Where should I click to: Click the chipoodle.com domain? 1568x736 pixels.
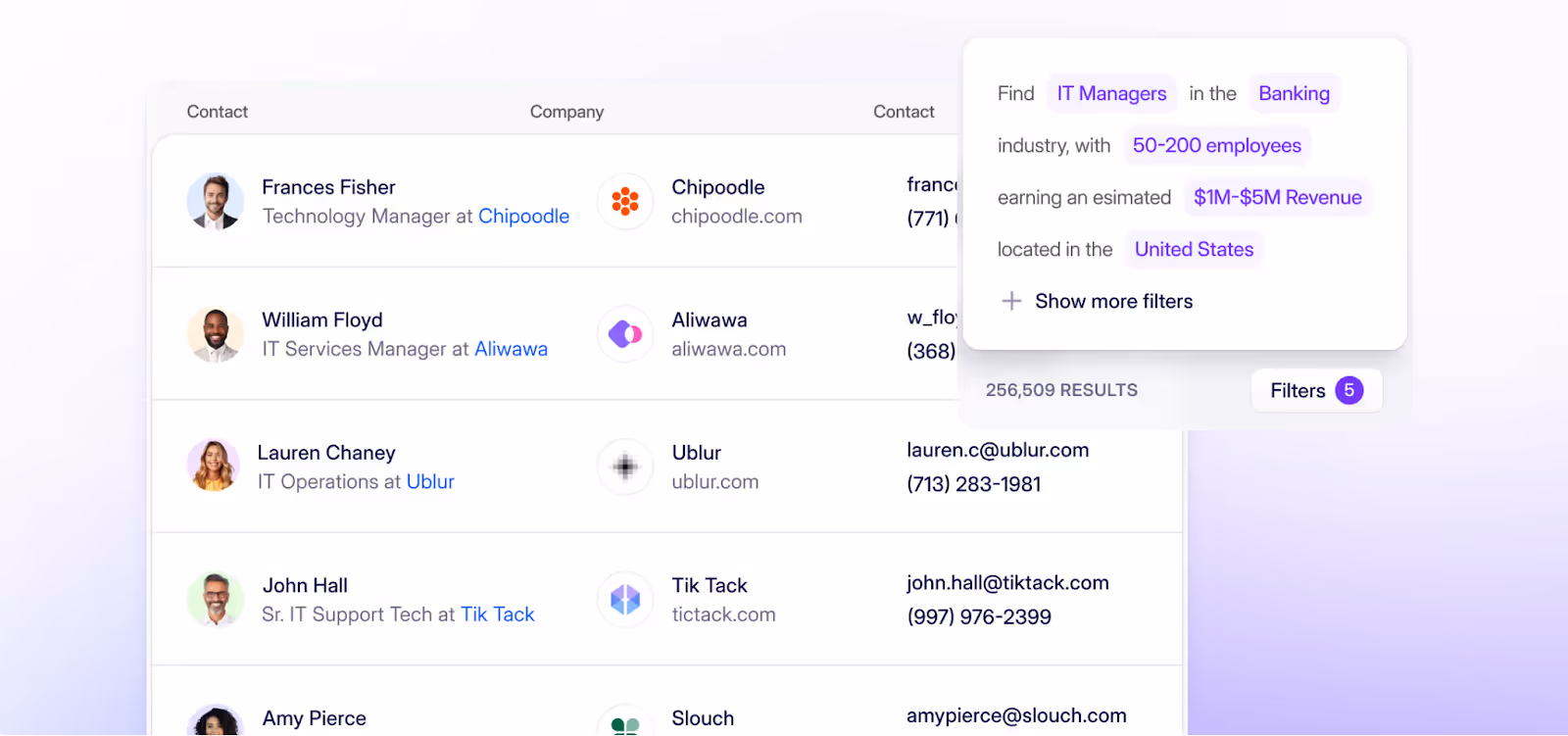736,217
